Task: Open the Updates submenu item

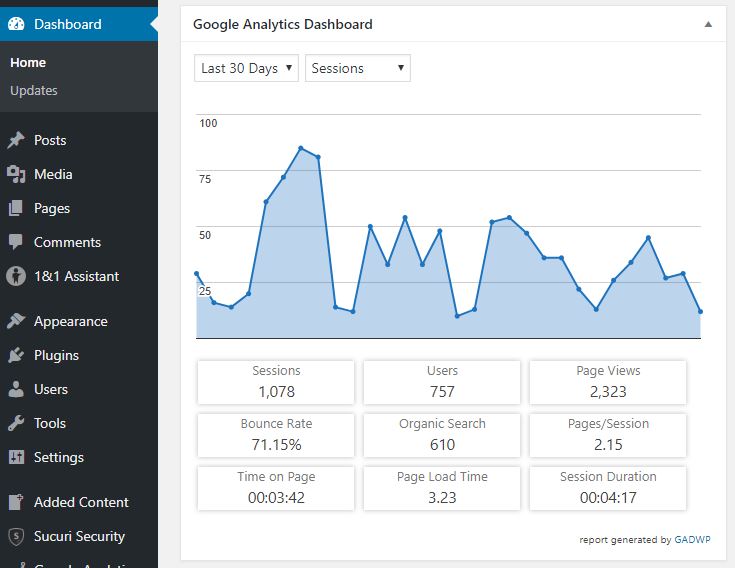Action: coord(34,90)
